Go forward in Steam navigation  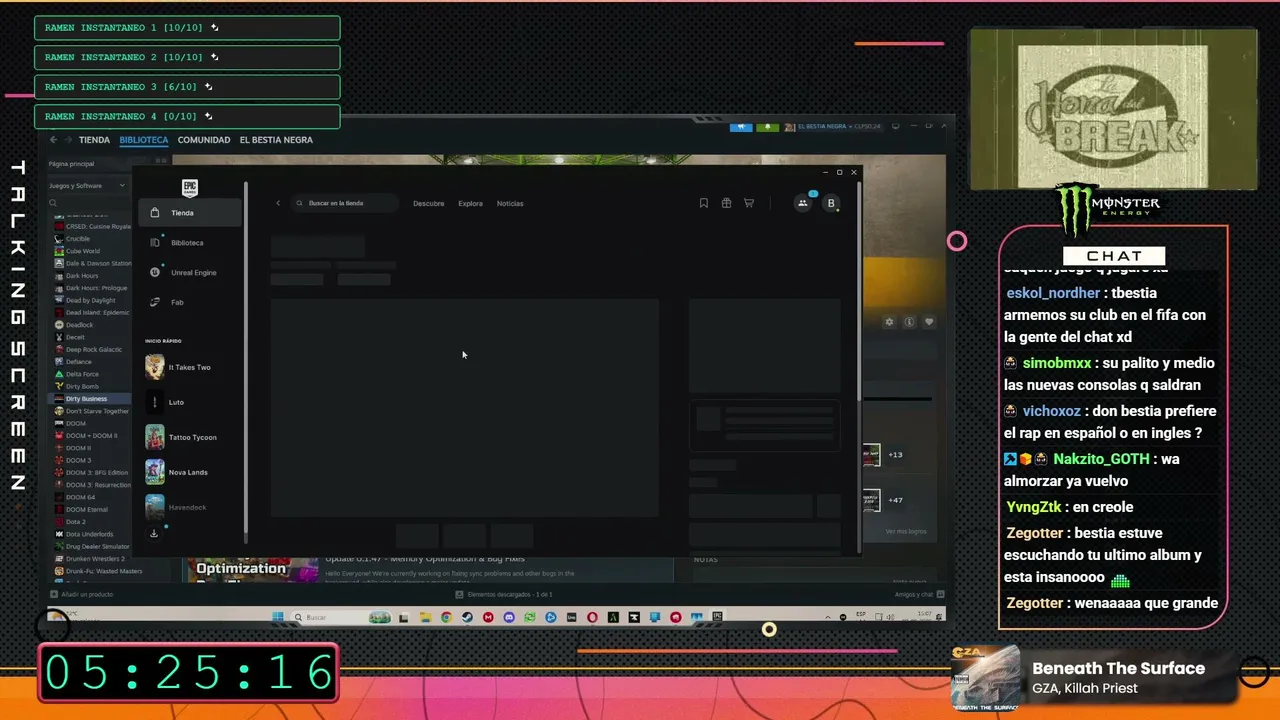pyautogui.click(x=67, y=140)
